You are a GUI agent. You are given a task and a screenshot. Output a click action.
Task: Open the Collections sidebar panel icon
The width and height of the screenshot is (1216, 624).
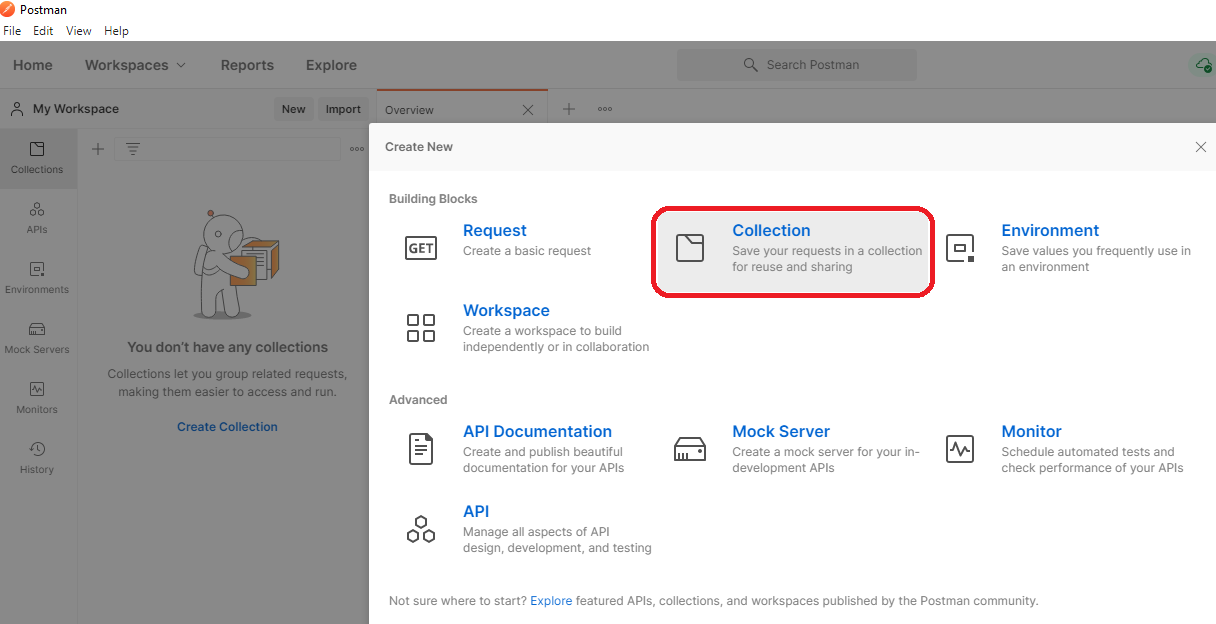click(37, 150)
